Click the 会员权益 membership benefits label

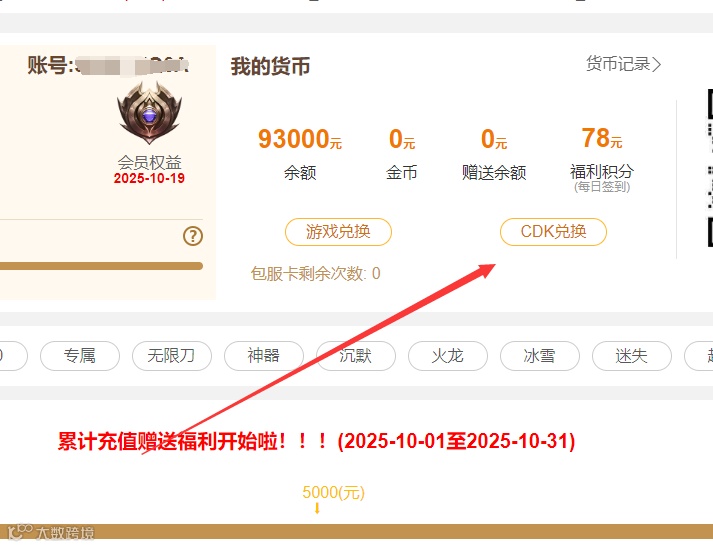point(149,162)
